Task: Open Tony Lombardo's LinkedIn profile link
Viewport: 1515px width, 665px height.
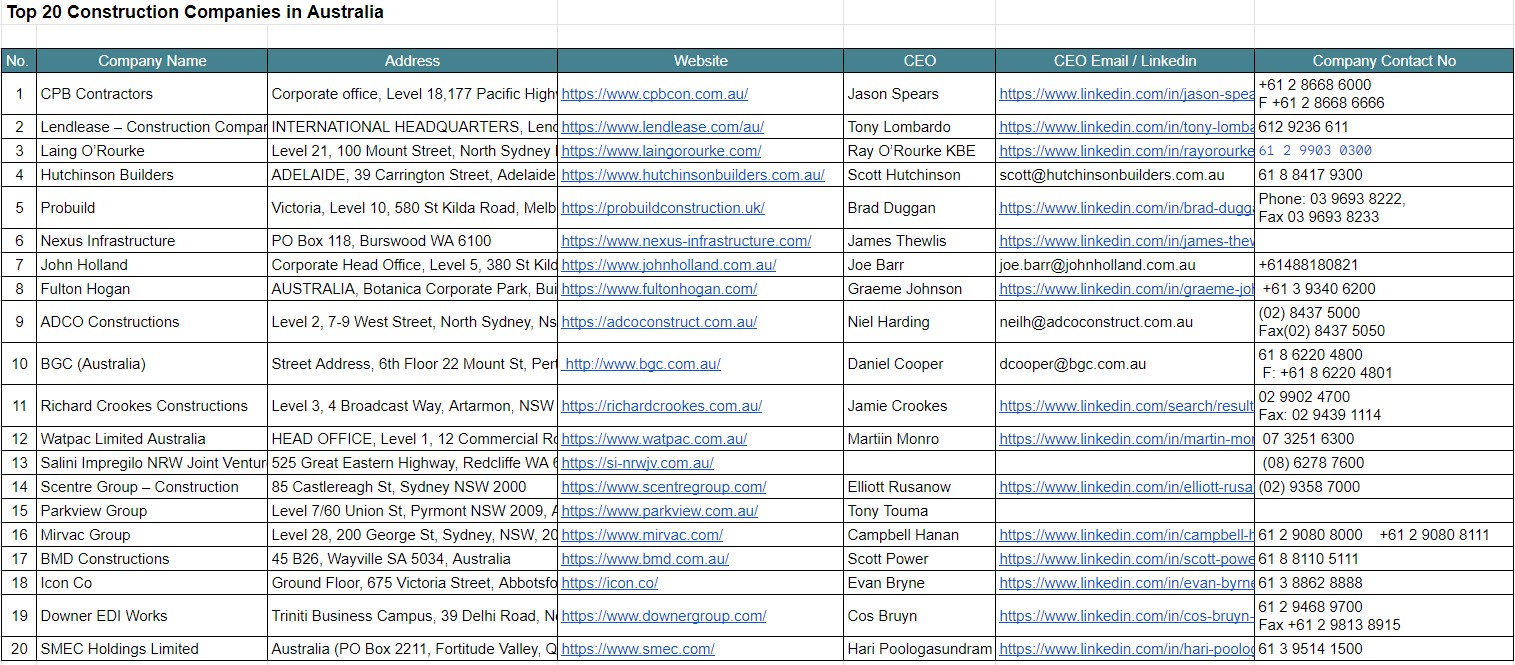Action: (1126, 127)
